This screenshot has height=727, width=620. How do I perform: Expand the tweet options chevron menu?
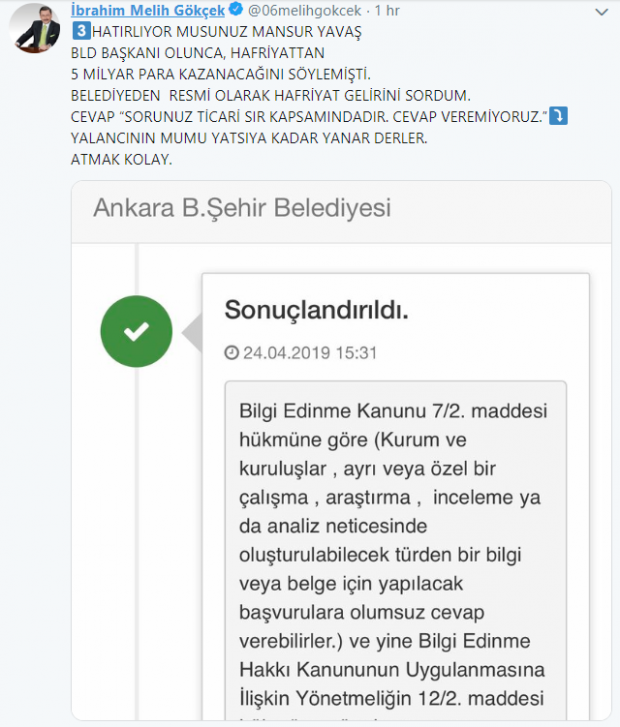tap(601, 12)
